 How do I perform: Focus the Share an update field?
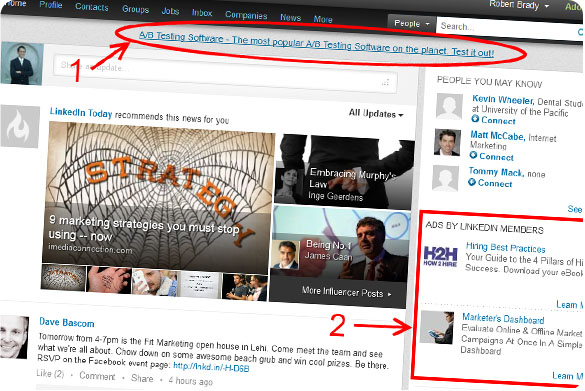point(224,74)
